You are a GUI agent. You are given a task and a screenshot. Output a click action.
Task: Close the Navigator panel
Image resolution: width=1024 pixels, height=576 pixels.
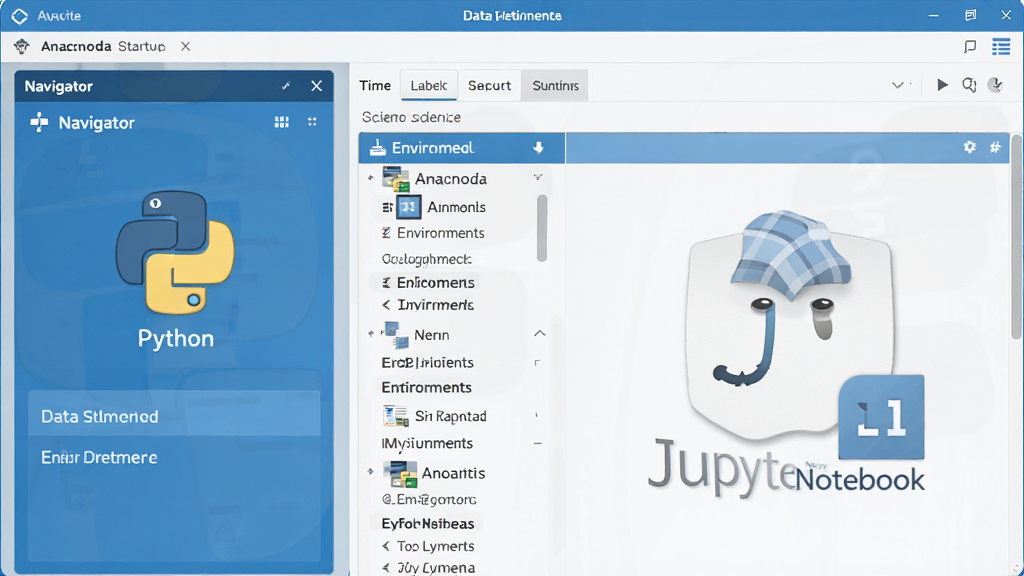coord(317,86)
